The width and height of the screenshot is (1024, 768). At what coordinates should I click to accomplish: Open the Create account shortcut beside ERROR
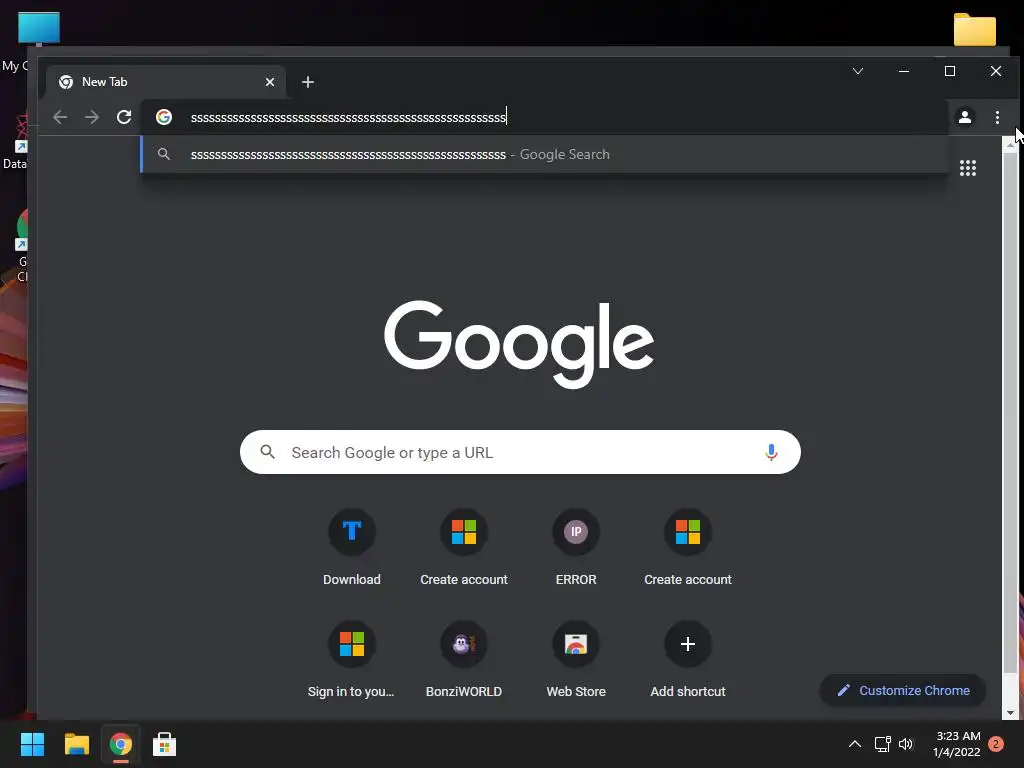click(688, 548)
